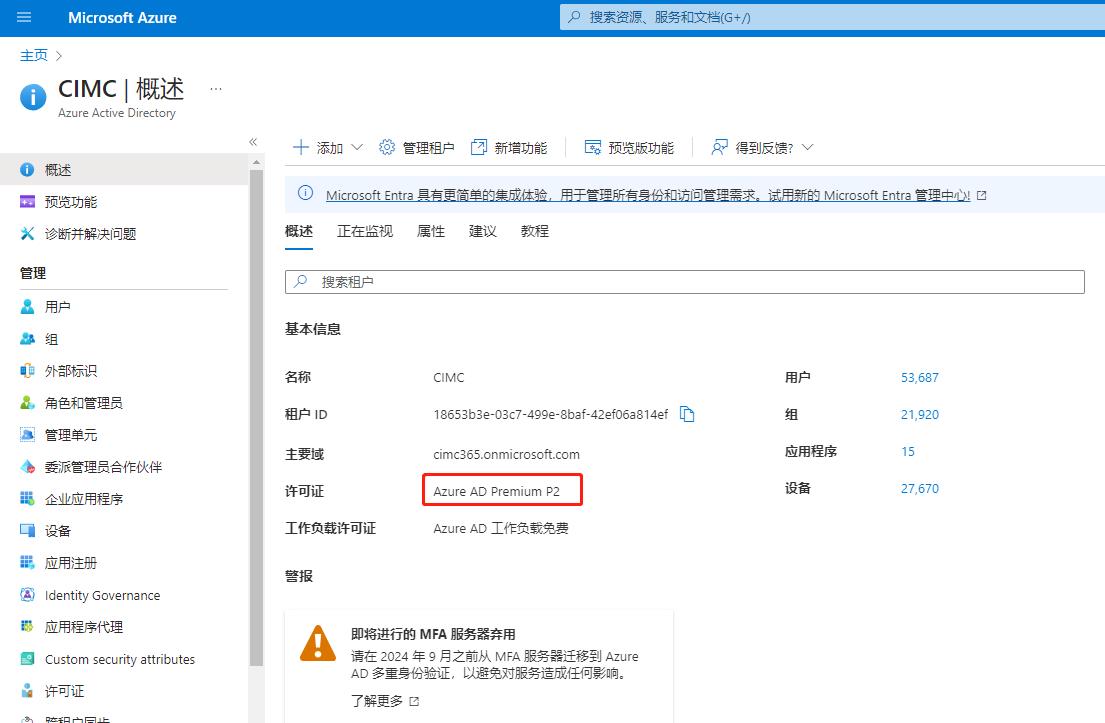
Task: Click the 管理单元 icon
Action: point(27,435)
